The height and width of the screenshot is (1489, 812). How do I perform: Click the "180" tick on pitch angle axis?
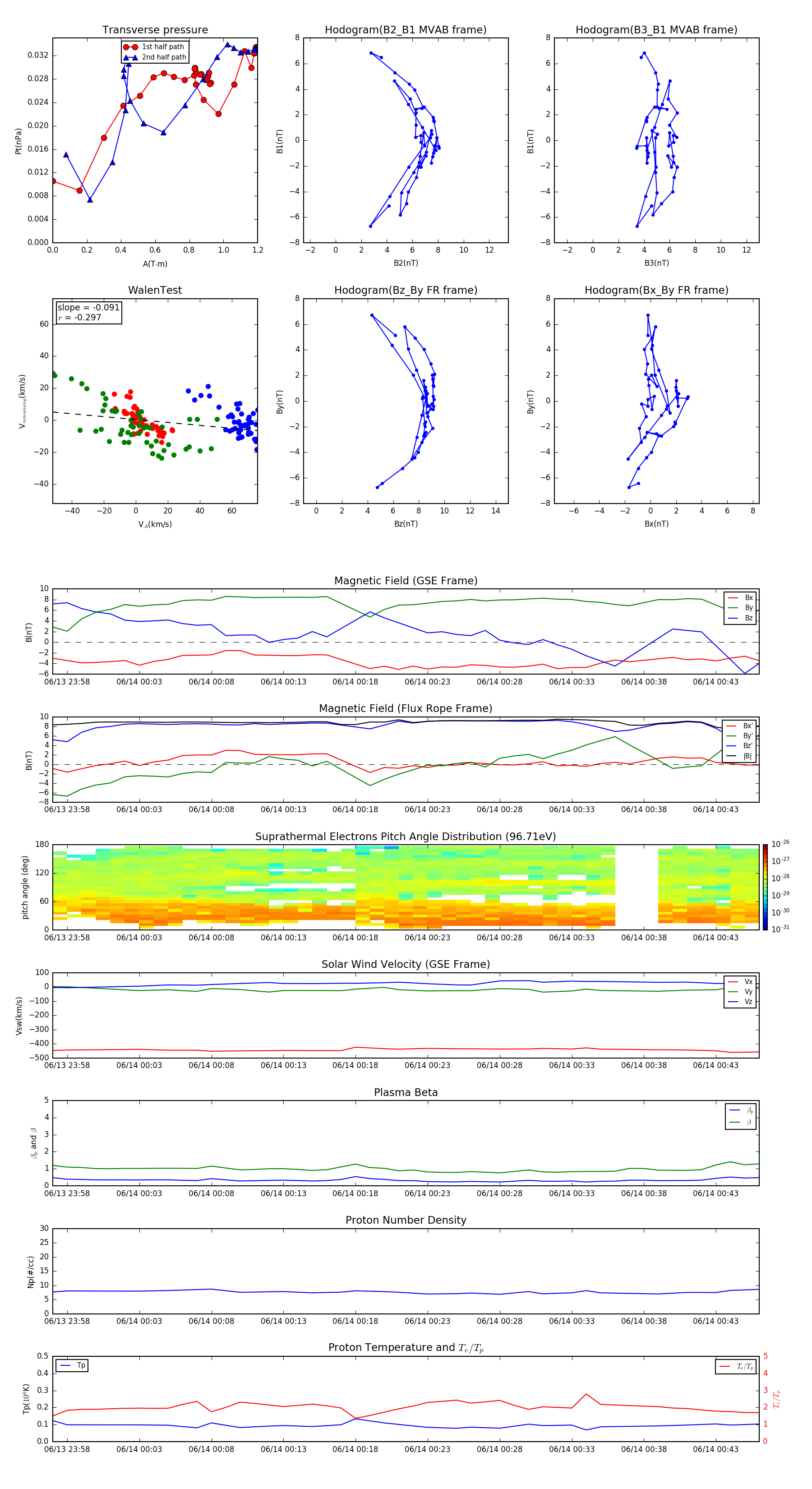click(42, 845)
